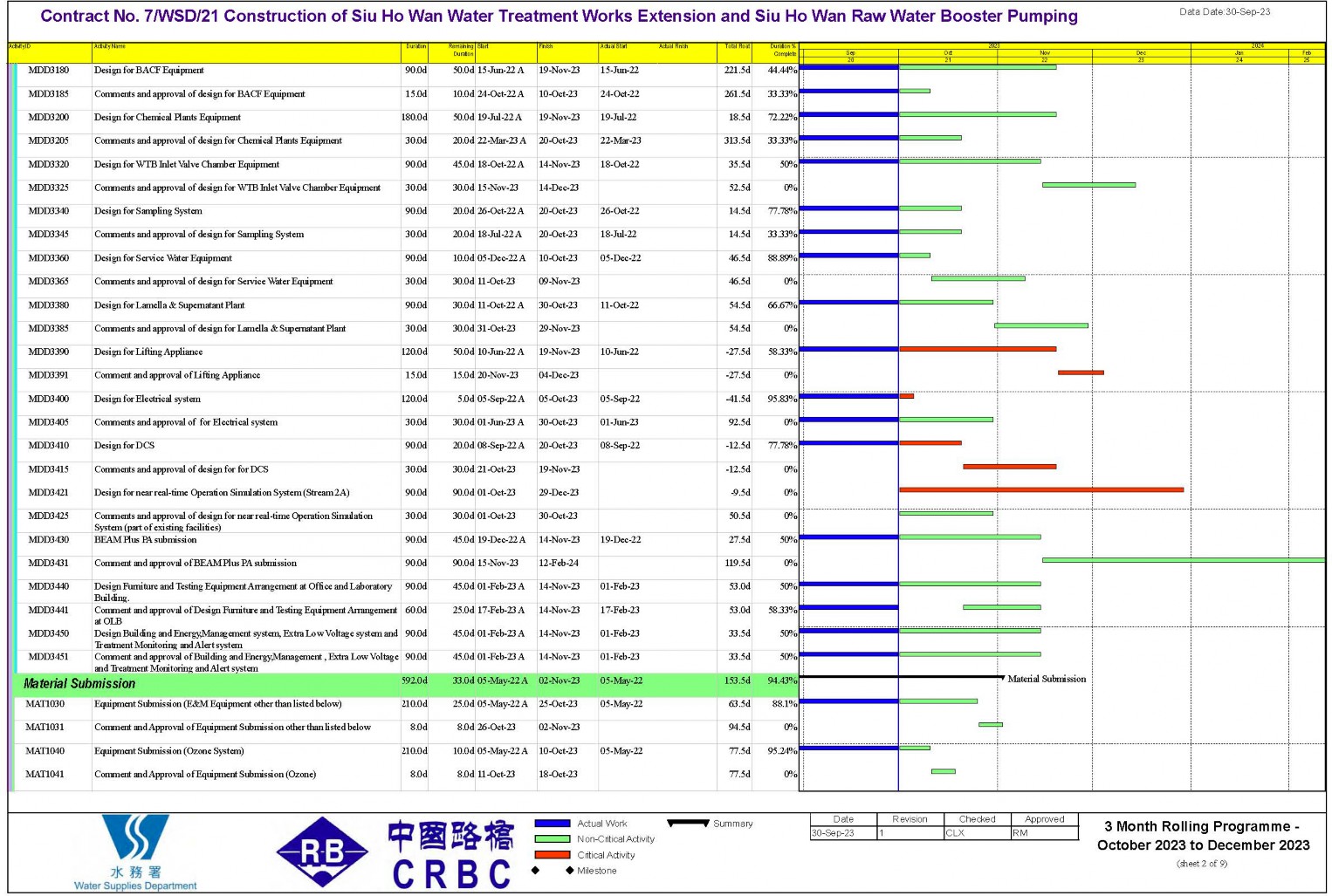Click the 313.5d total float value
Viewport: 1332px width, 896px height.
(738, 140)
